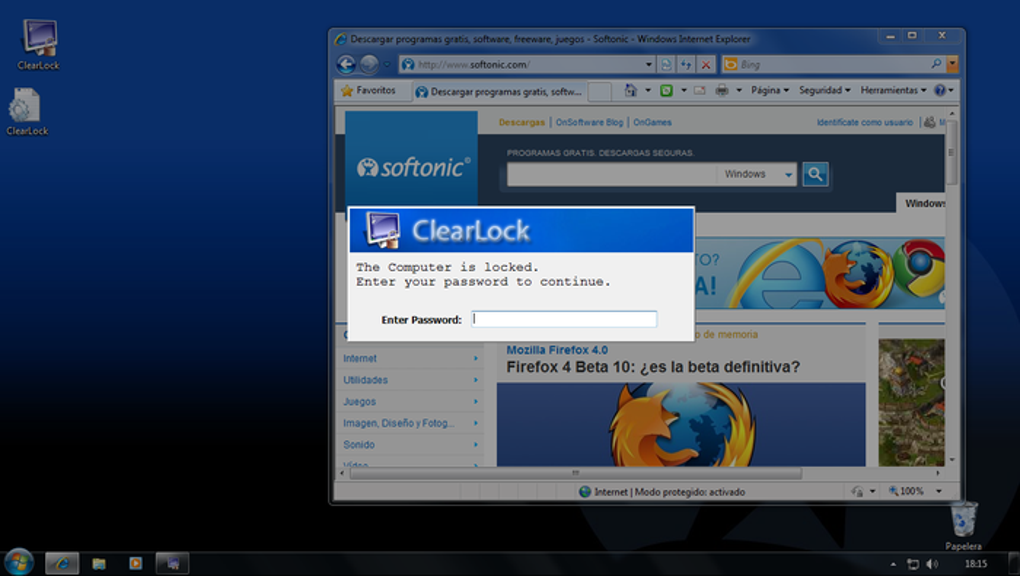1020x576 pixels.
Task: Click the green feeds icon in command bar
Action: click(x=666, y=90)
